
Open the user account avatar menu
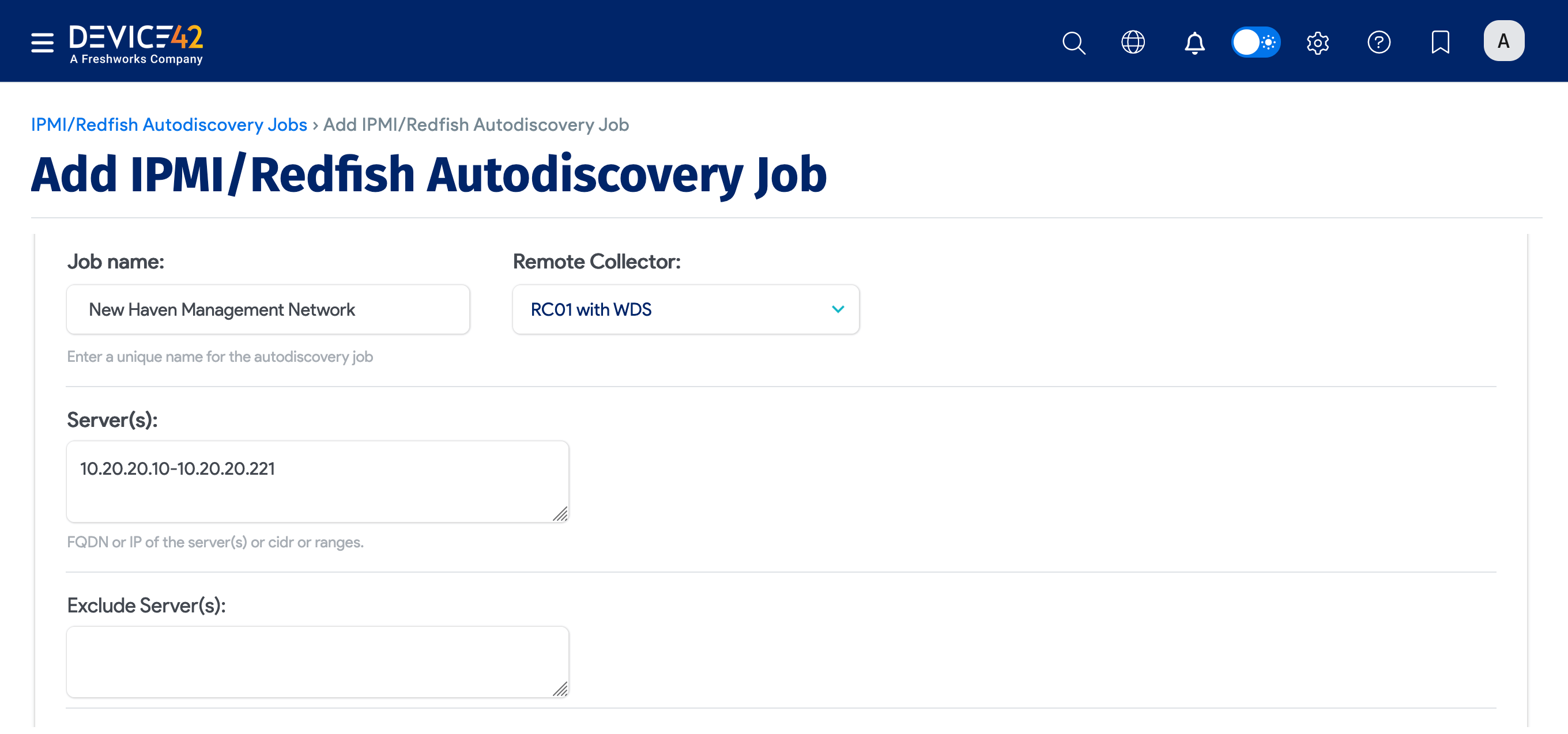tap(1503, 41)
